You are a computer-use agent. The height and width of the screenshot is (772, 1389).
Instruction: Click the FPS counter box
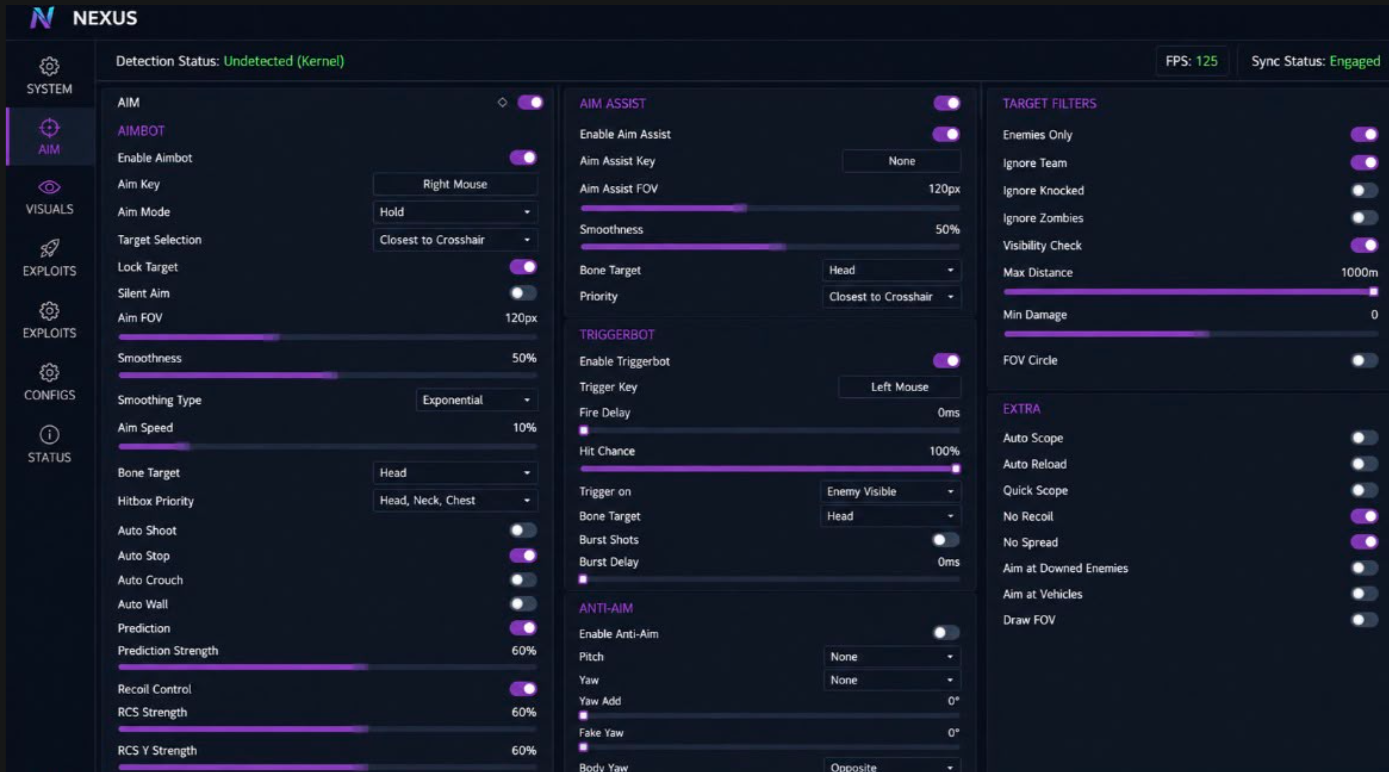1191,61
